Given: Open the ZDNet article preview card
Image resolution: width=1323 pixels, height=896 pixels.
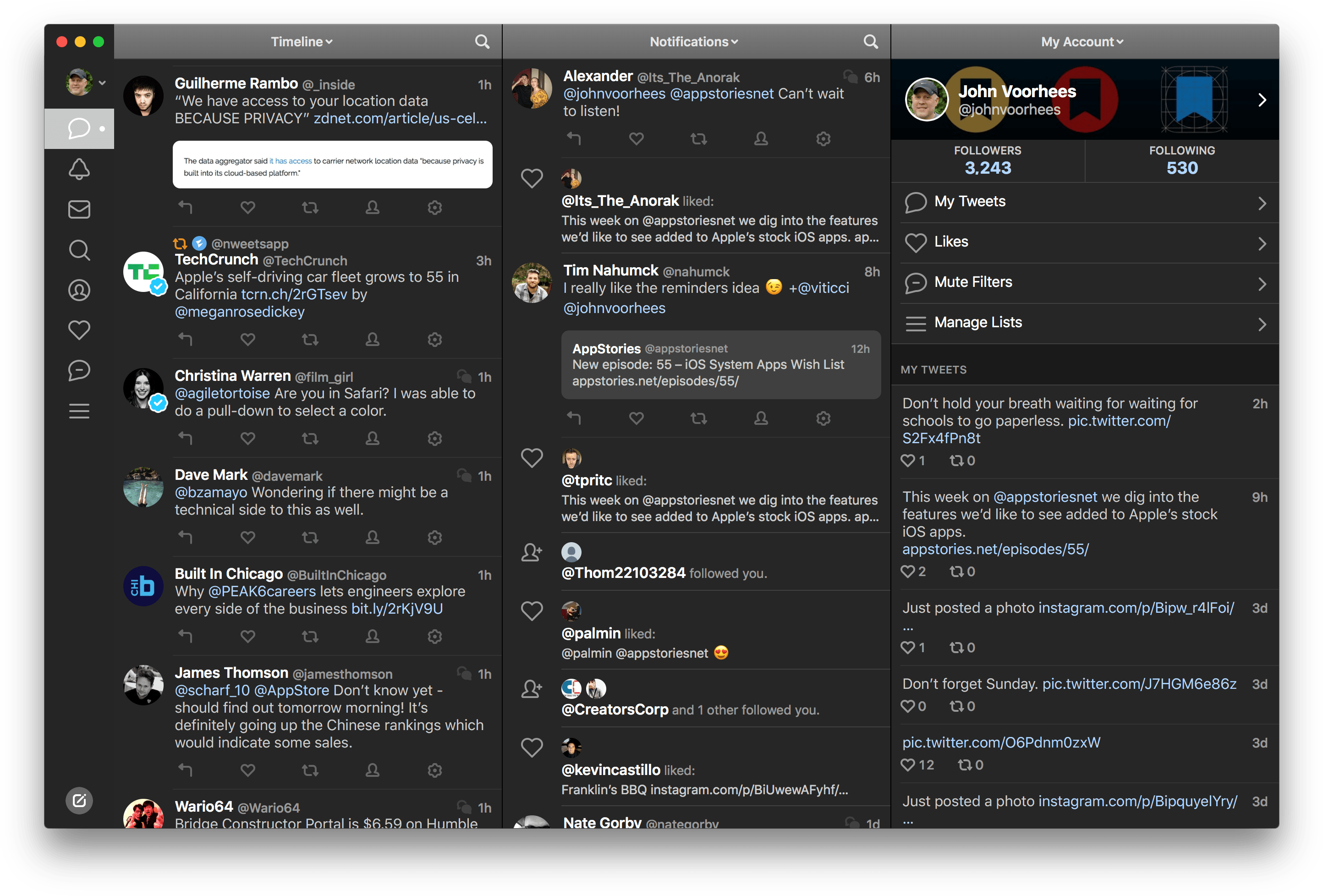Looking at the screenshot, I should 332,165.
